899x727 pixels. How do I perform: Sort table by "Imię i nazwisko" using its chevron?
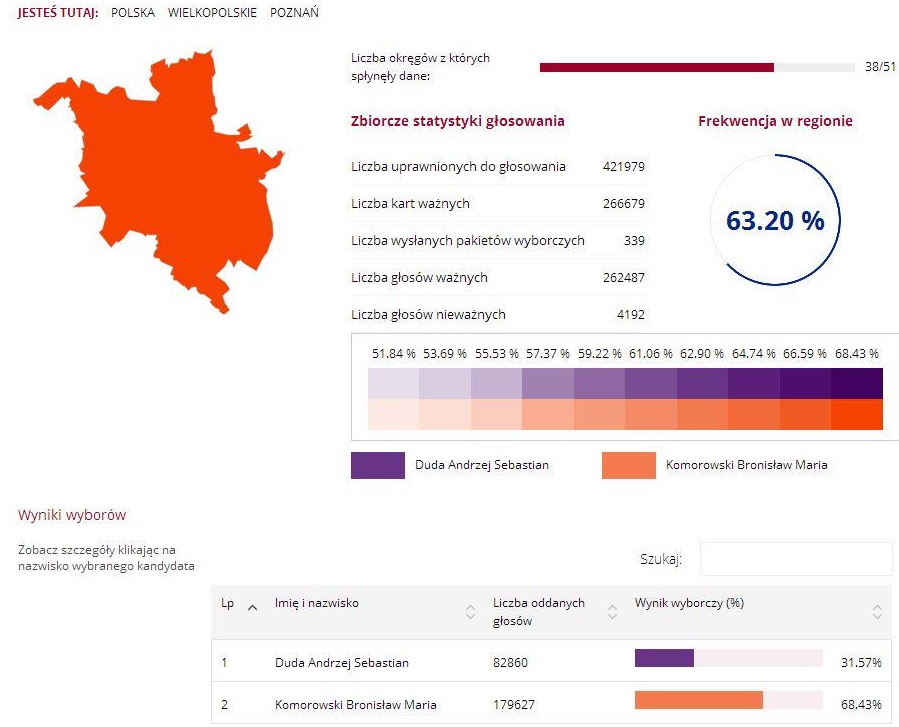tap(468, 608)
